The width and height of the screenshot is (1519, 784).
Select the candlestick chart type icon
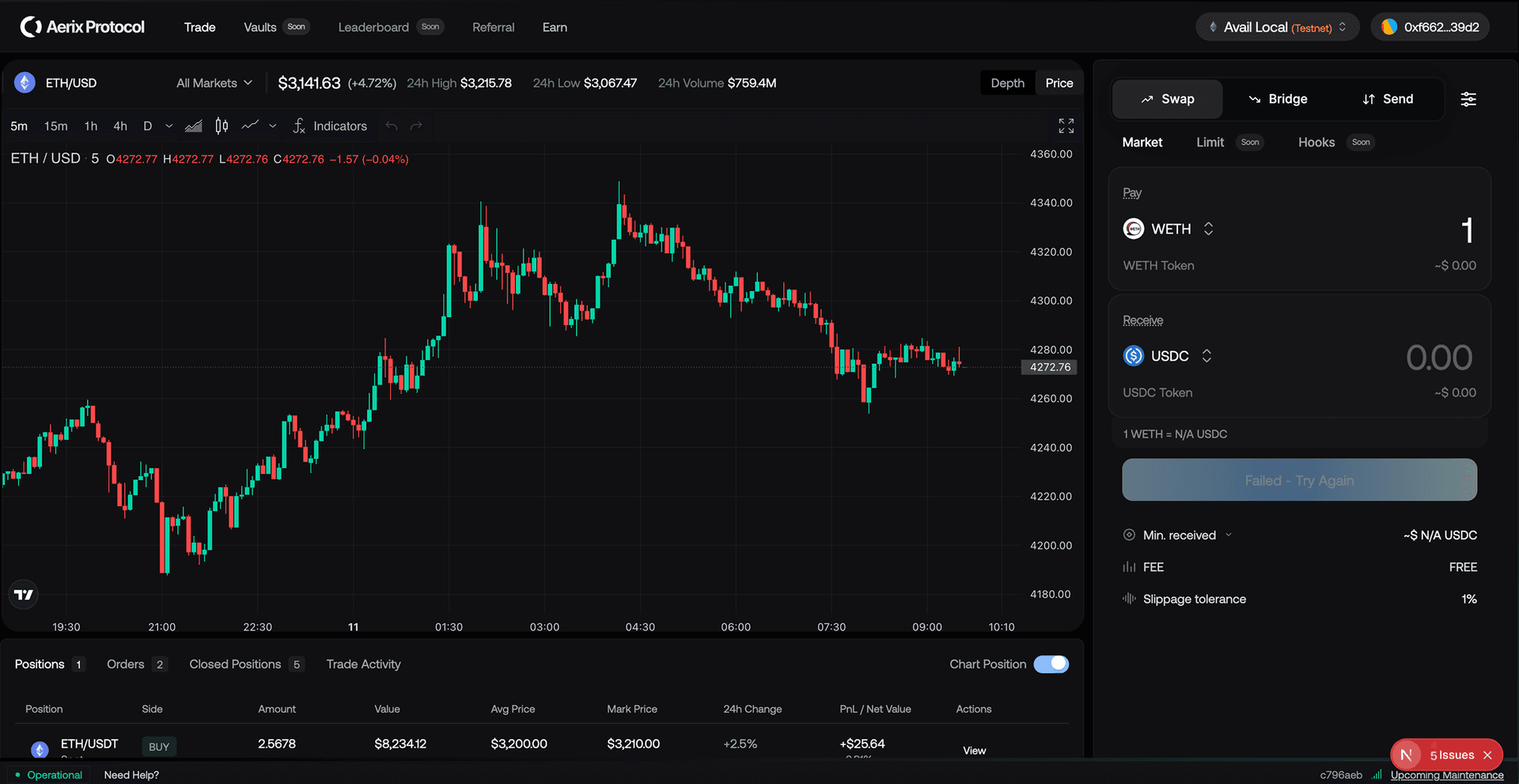[x=221, y=126]
